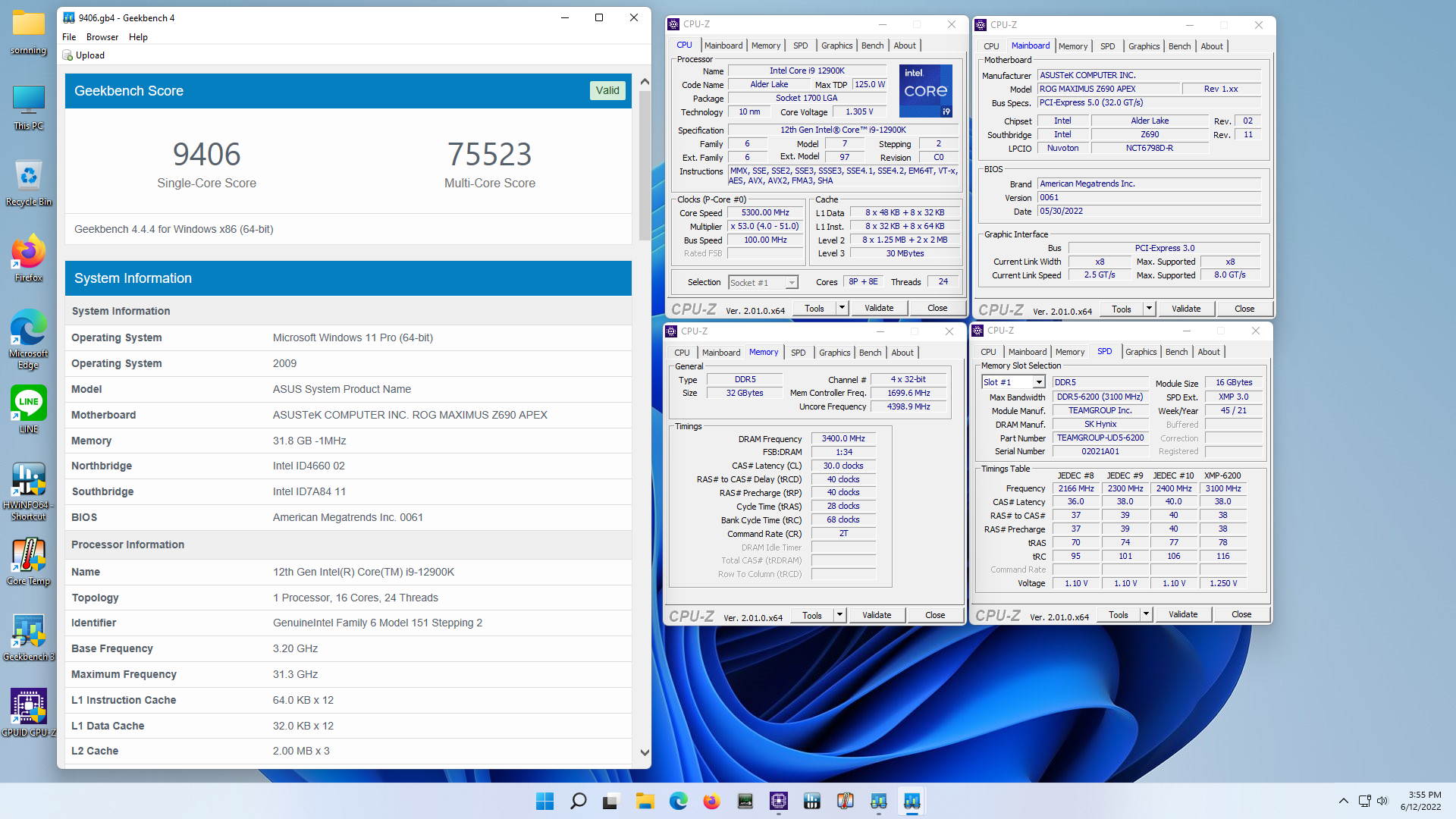Open the File menu in Geekbench
This screenshot has height=819, width=1456.
click(69, 37)
